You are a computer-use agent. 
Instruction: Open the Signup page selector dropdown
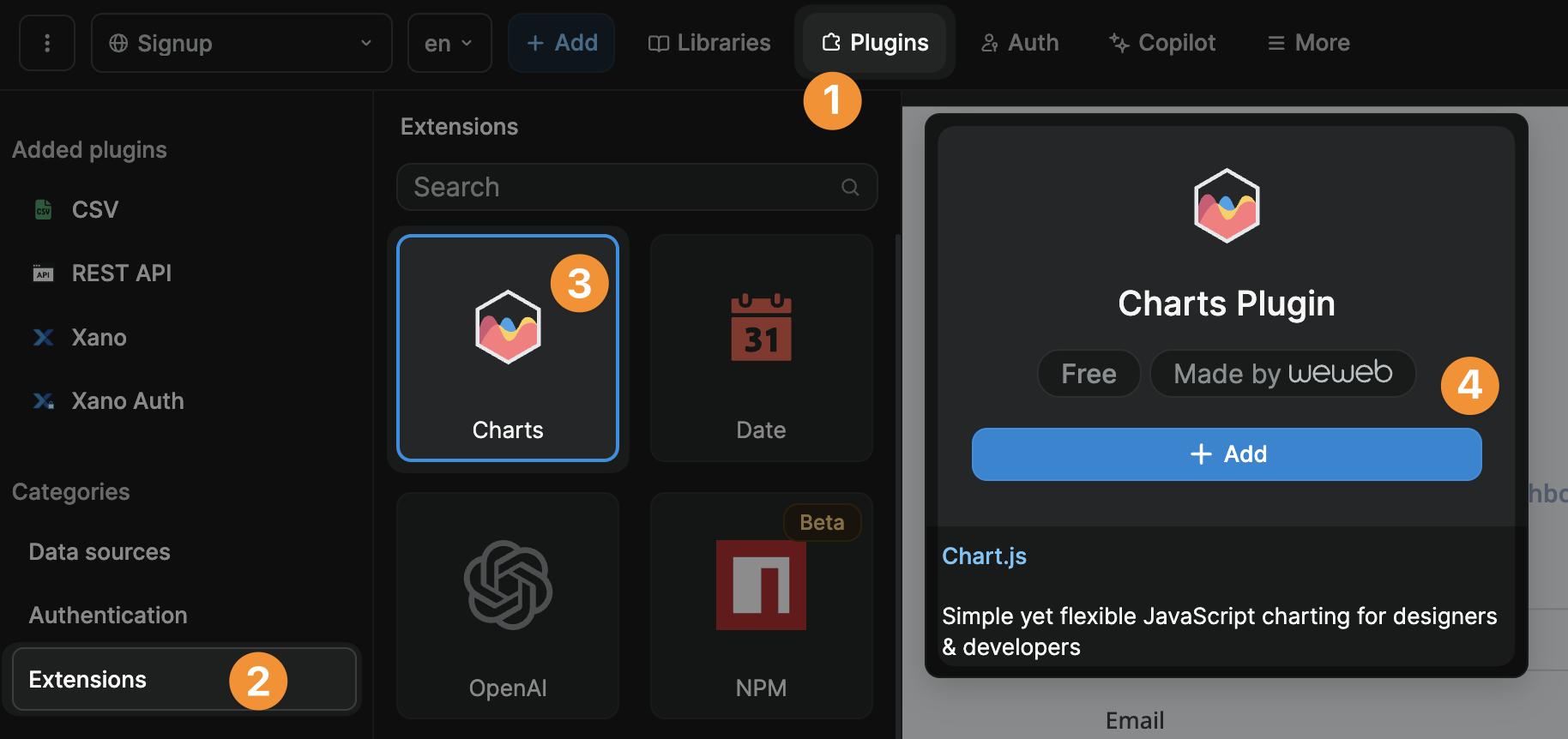pyautogui.click(x=241, y=42)
